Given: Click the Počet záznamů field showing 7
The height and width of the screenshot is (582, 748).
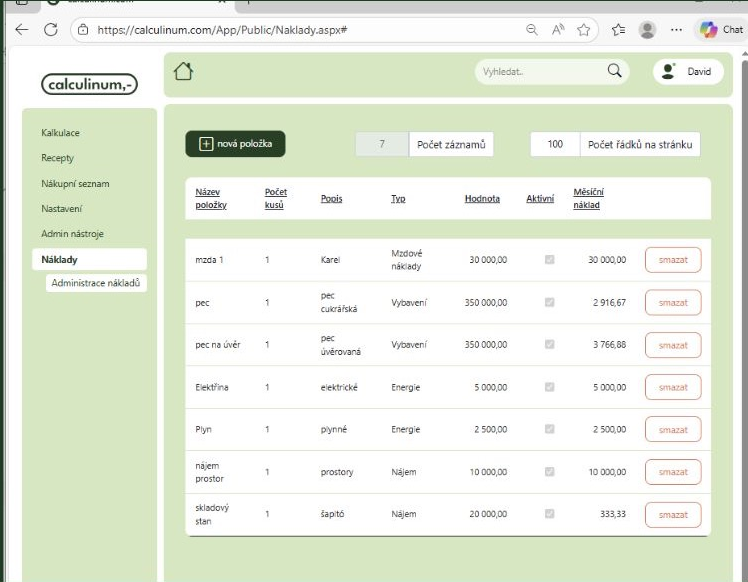Looking at the screenshot, I should tap(382, 144).
